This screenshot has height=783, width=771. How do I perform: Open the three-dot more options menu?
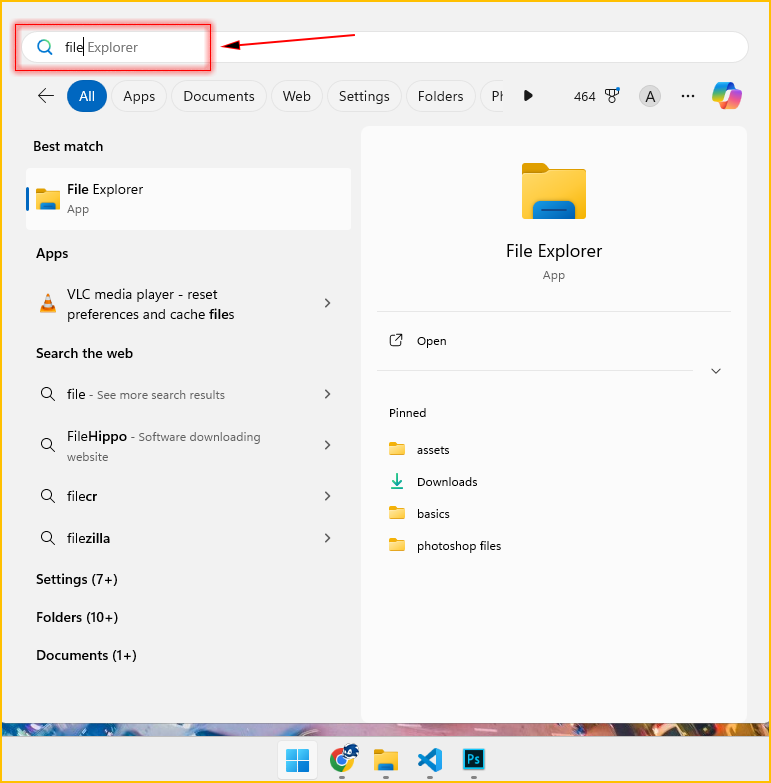[x=687, y=96]
